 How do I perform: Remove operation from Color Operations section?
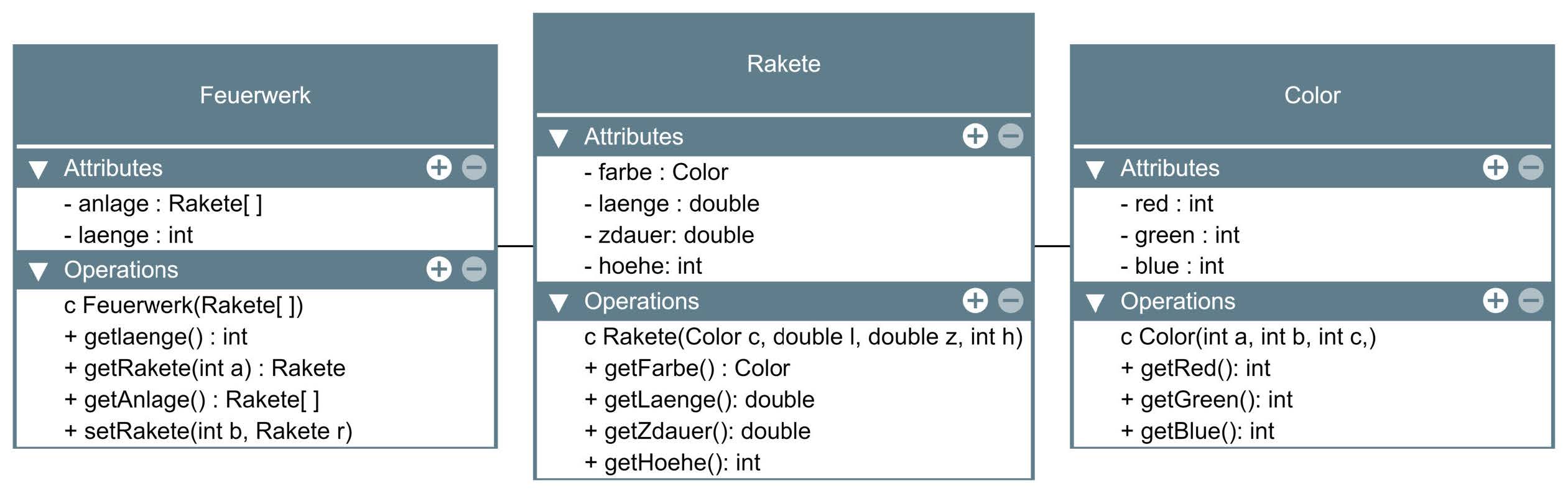point(1531,301)
